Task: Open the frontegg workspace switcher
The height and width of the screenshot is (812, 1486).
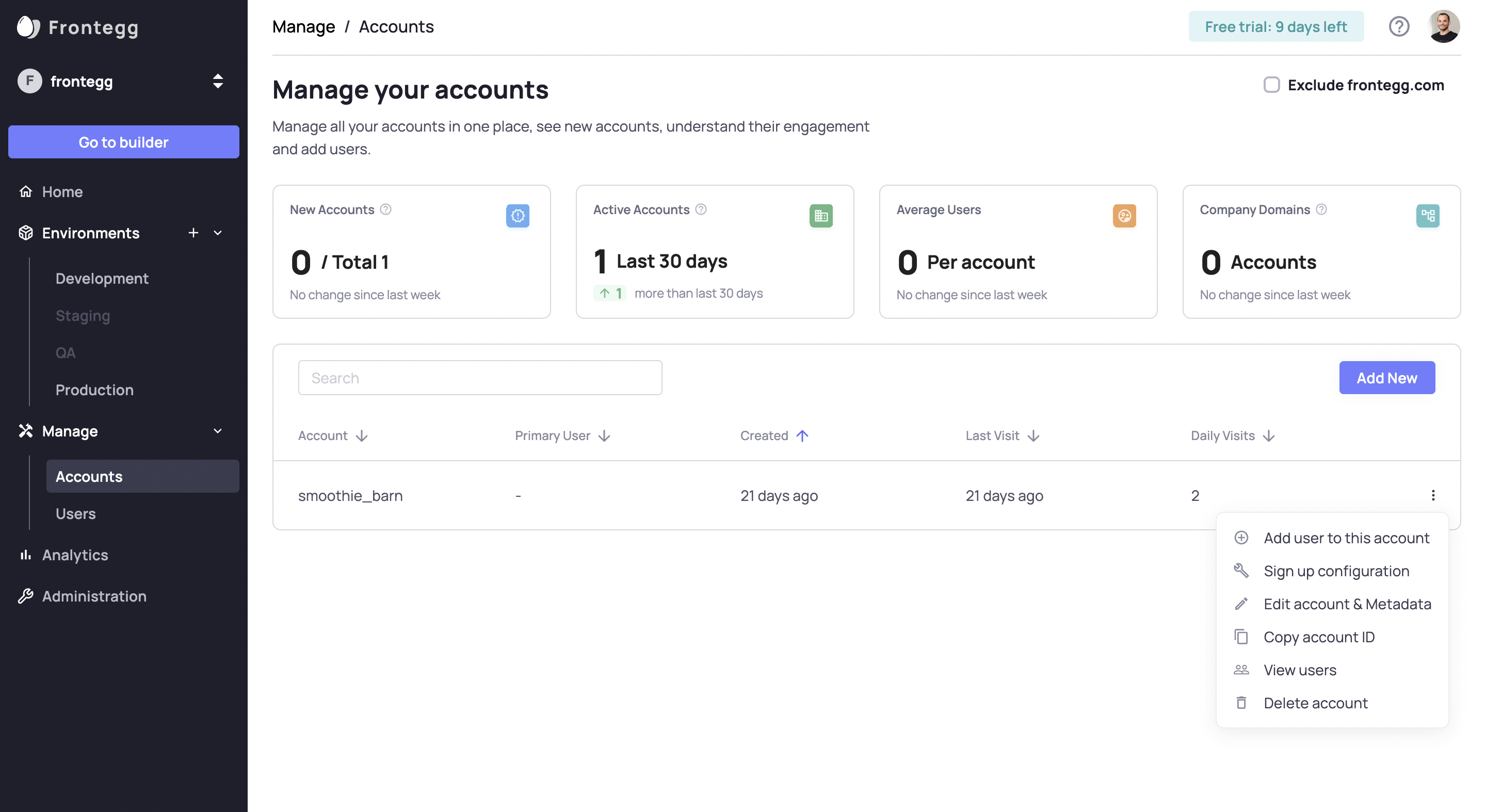Action: click(217, 82)
